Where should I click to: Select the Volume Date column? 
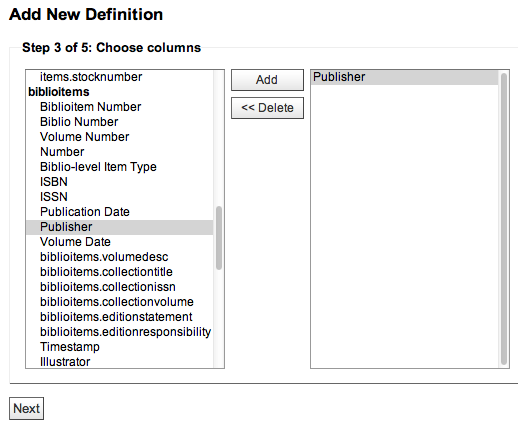pos(119,242)
